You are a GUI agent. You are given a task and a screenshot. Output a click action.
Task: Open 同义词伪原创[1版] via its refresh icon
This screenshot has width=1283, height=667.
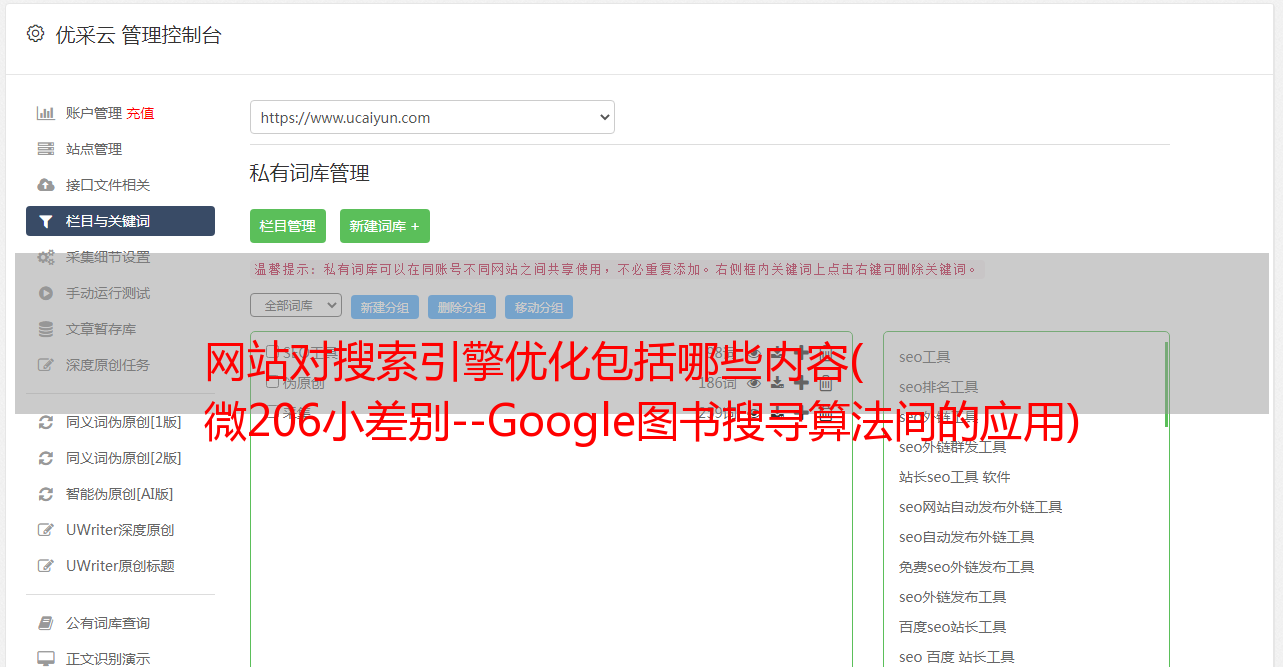pyautogui.click(x=46, y=422)
